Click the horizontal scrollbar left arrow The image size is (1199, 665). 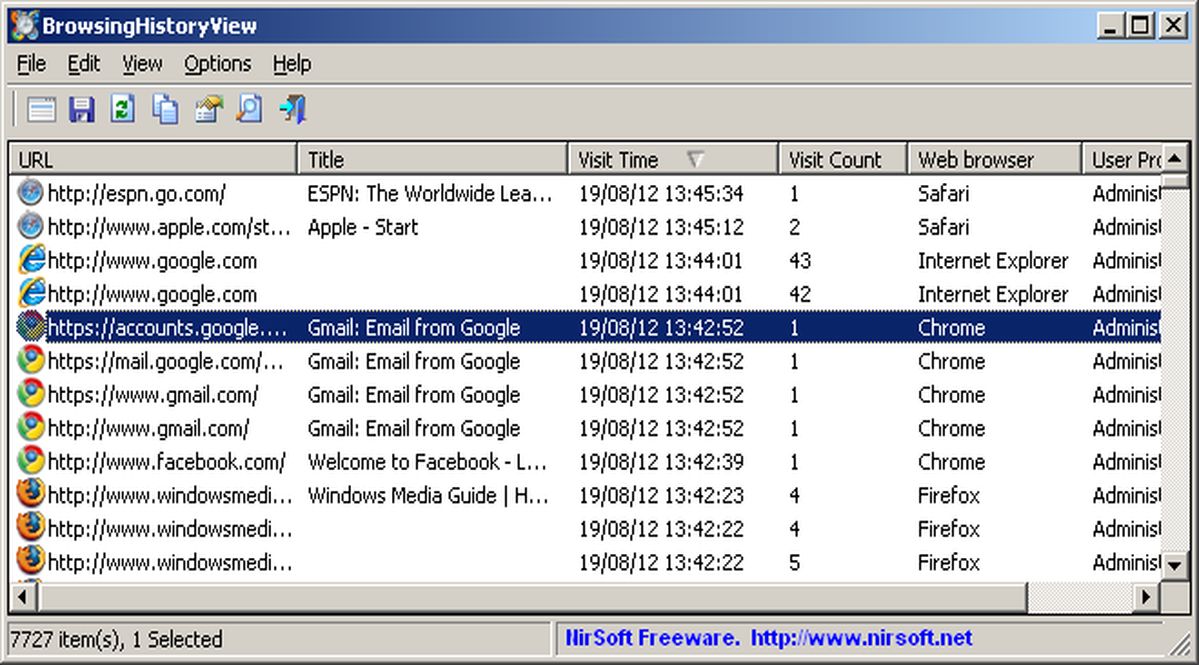pos(24,597)
